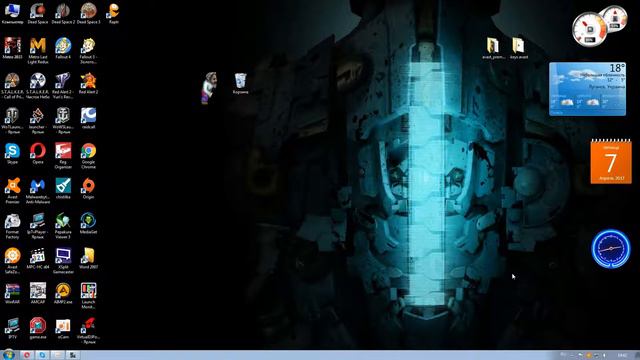Open the World of Warships launcher shortcut
Viewport: 640px width, 360px height.
(x=63, y=120)
